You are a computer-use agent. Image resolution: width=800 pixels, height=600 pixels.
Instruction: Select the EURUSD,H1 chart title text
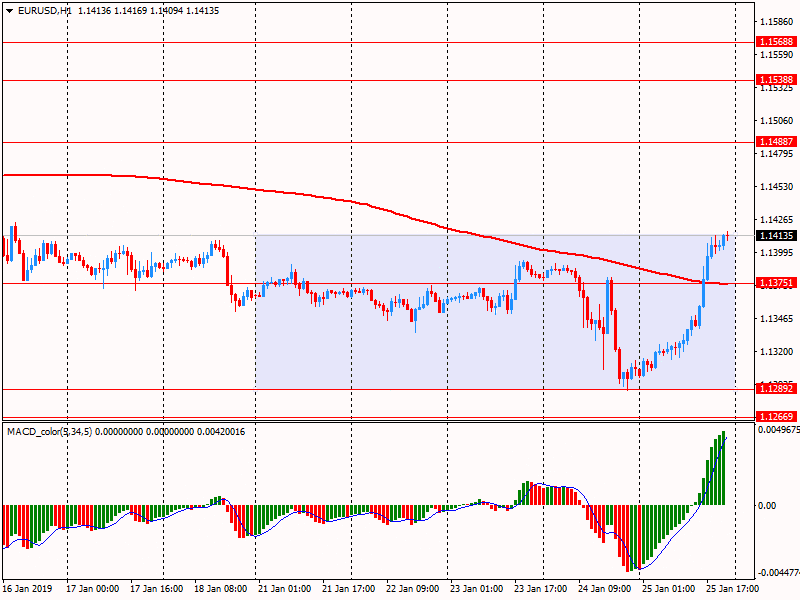[45, 11]
